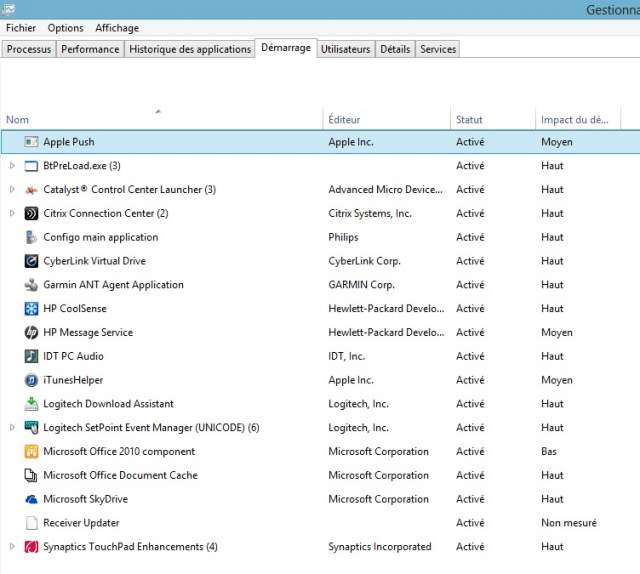Expand Citrix Connection Center entries
Screen dimensions: 640x574
pos(12,214)
